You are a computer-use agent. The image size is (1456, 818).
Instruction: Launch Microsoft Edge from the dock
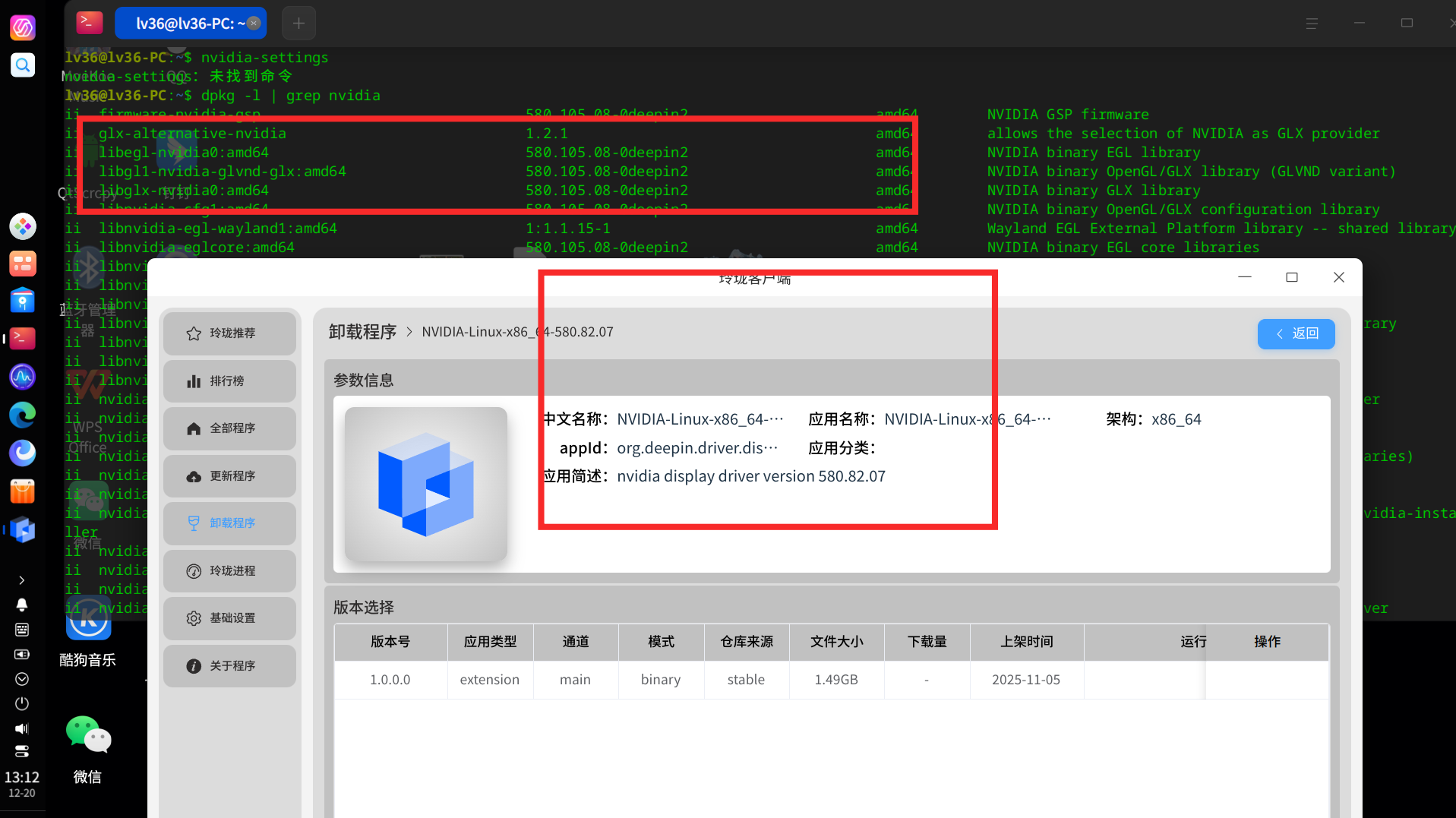tap(23, 415)
